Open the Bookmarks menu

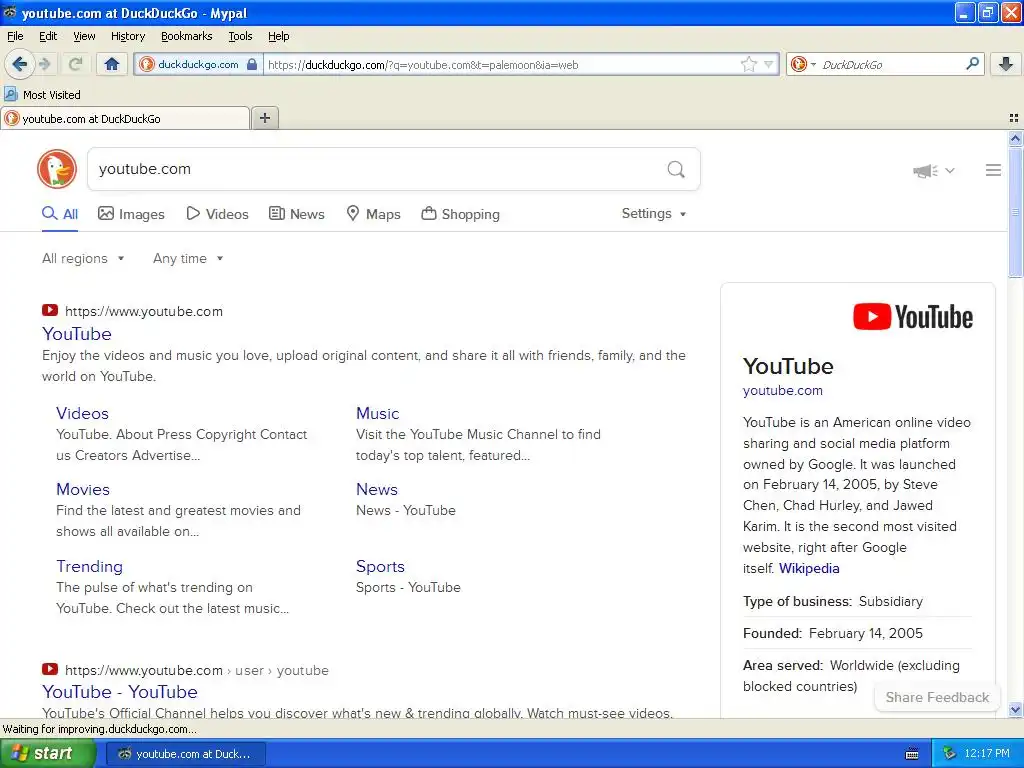coord(187,36)
